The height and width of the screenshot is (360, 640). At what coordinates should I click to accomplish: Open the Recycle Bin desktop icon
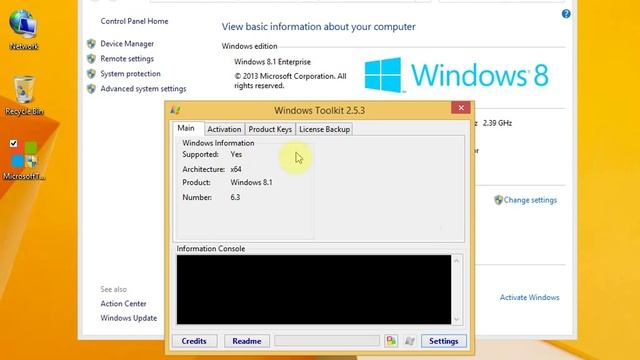[24, 96]
